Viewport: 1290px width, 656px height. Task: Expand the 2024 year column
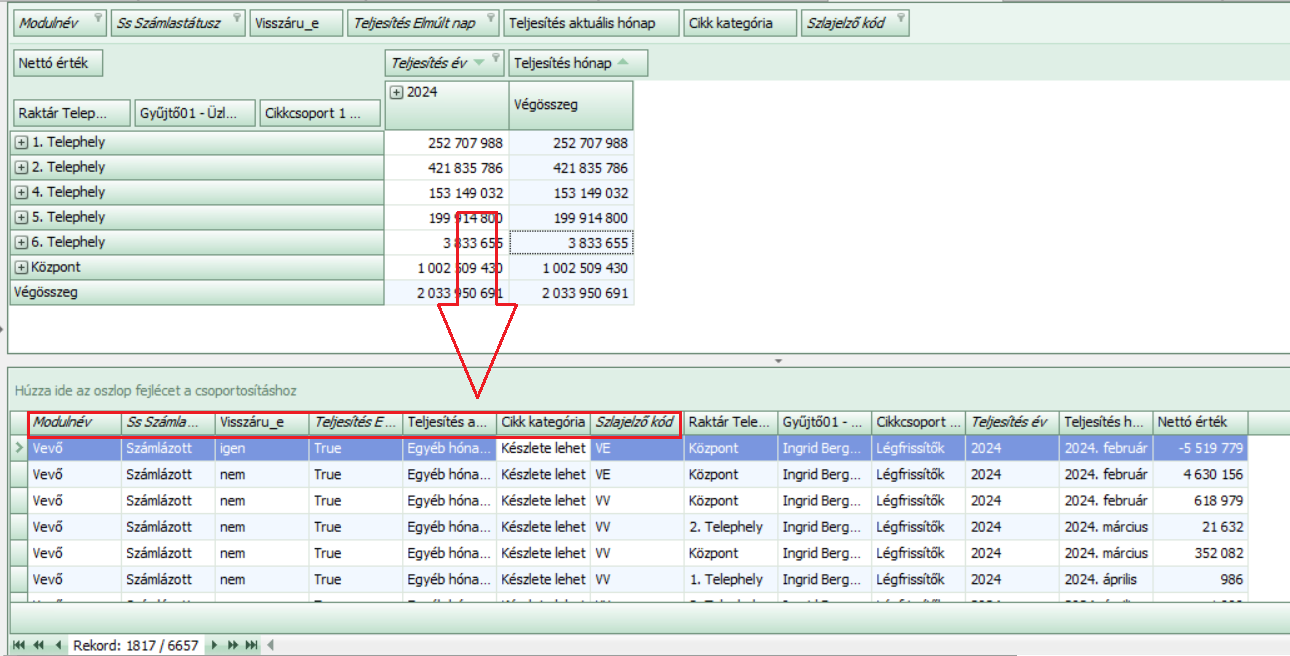tap(397, 92)
